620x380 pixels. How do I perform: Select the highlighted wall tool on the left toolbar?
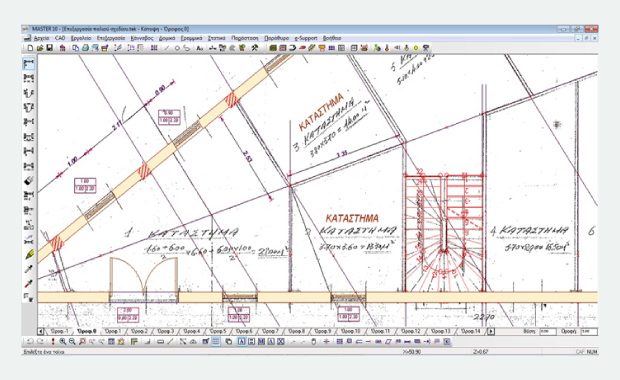point(28,64)
